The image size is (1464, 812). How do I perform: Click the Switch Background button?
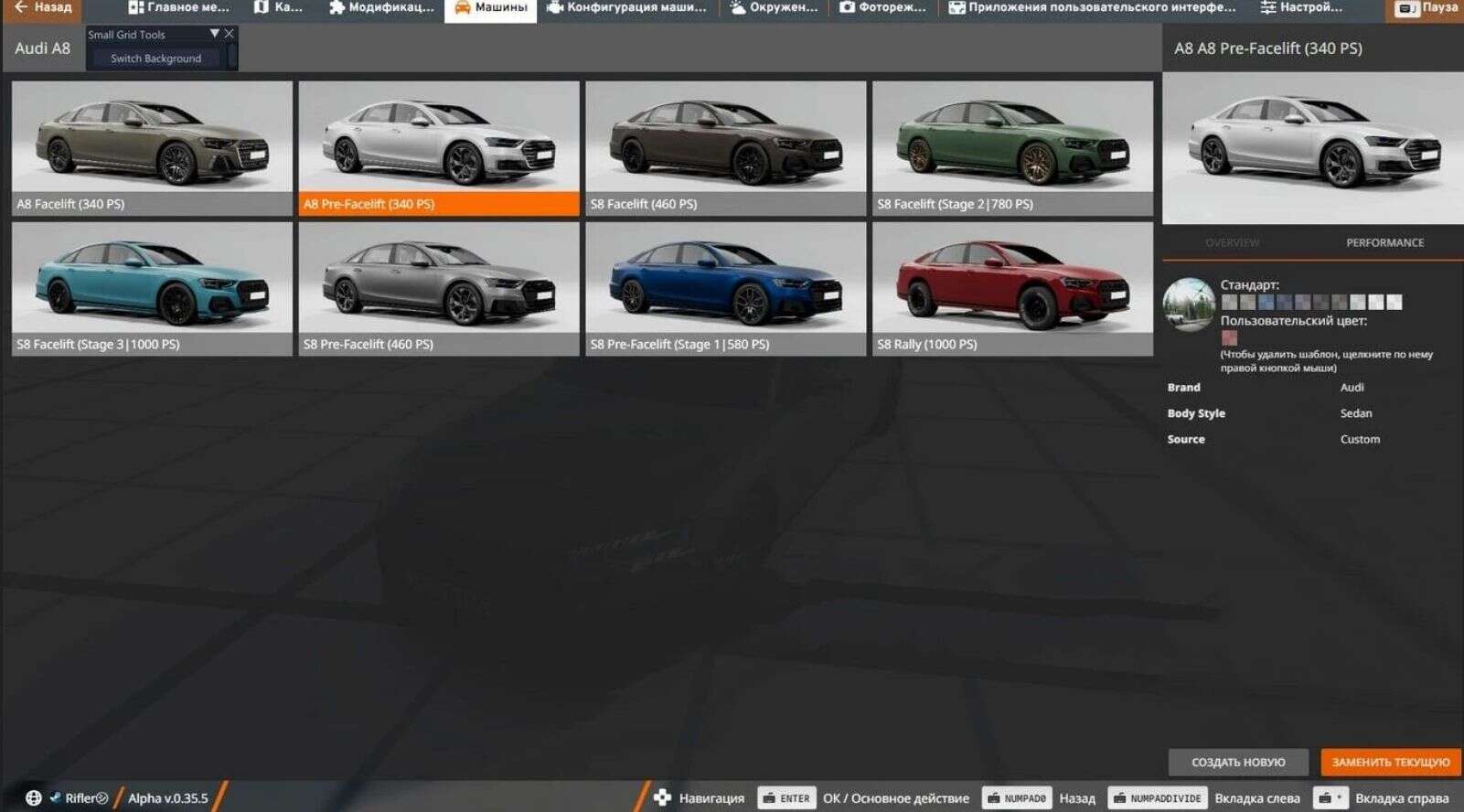[x=155, y=59]
